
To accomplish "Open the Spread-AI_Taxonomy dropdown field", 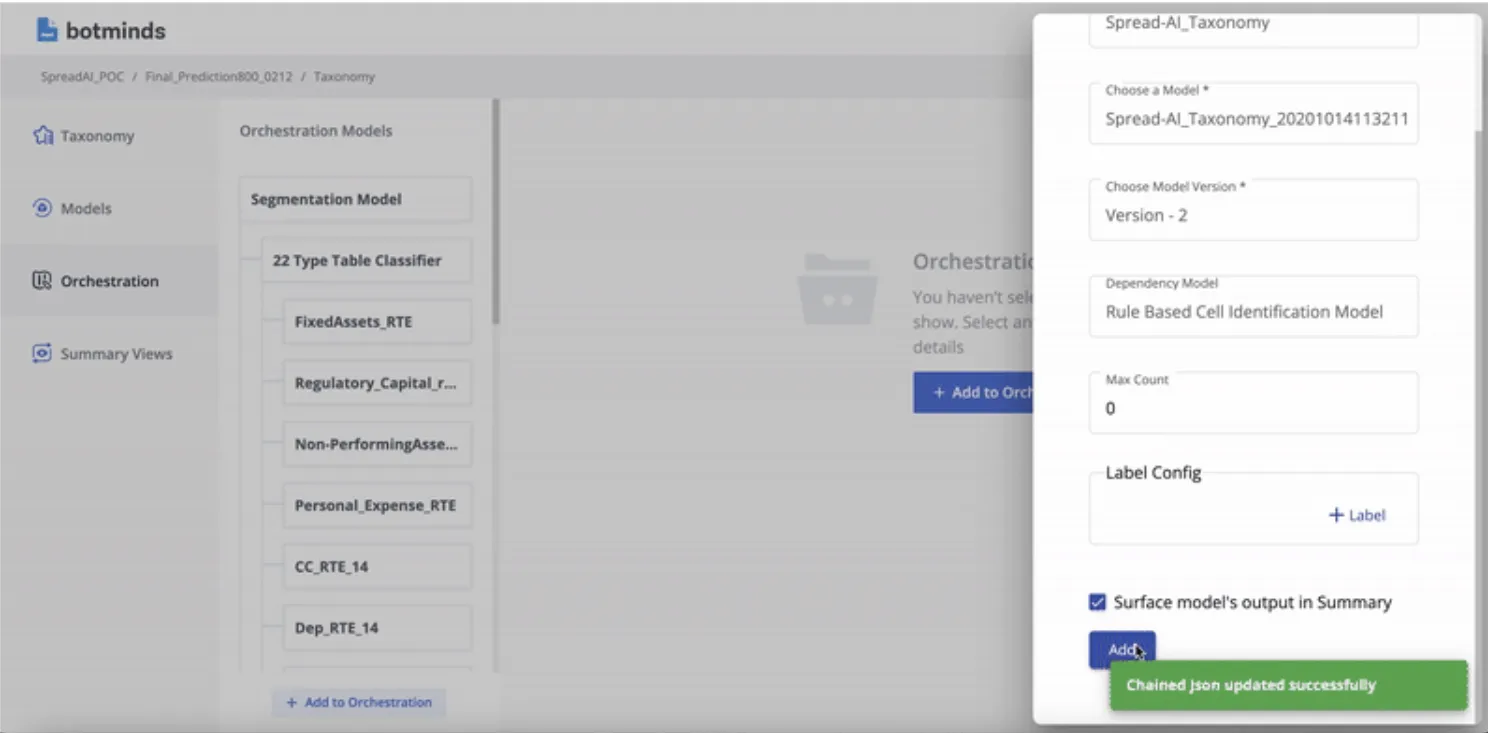I will click(1253, 29).
